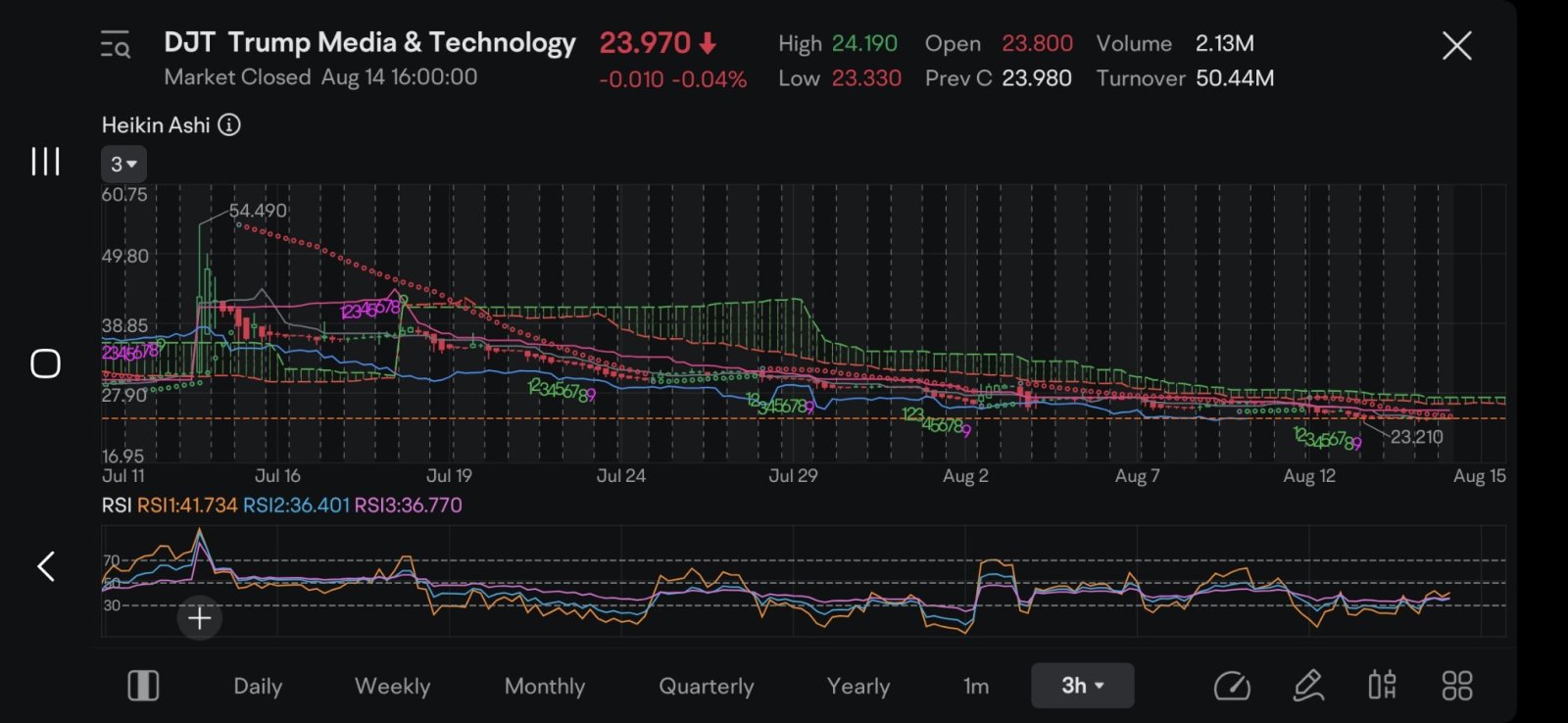Tap the RSI1:41.734 value label

(187, 506)
